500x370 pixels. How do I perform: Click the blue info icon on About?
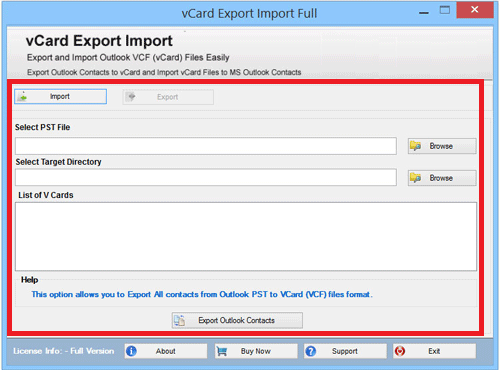click(131, 351)
